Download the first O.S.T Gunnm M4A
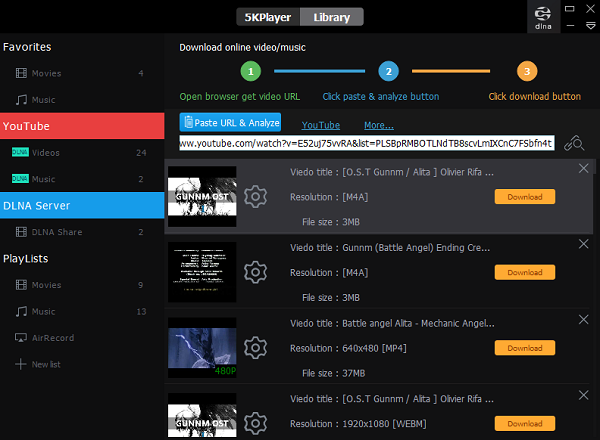The height and width of the screenshot is (440, 600). (525, 197)
